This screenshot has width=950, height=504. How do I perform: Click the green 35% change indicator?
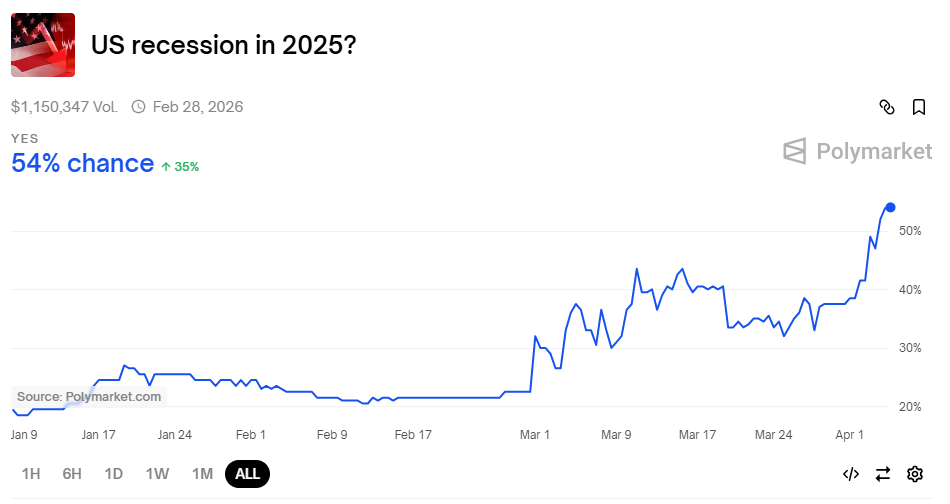coord(181,167)
